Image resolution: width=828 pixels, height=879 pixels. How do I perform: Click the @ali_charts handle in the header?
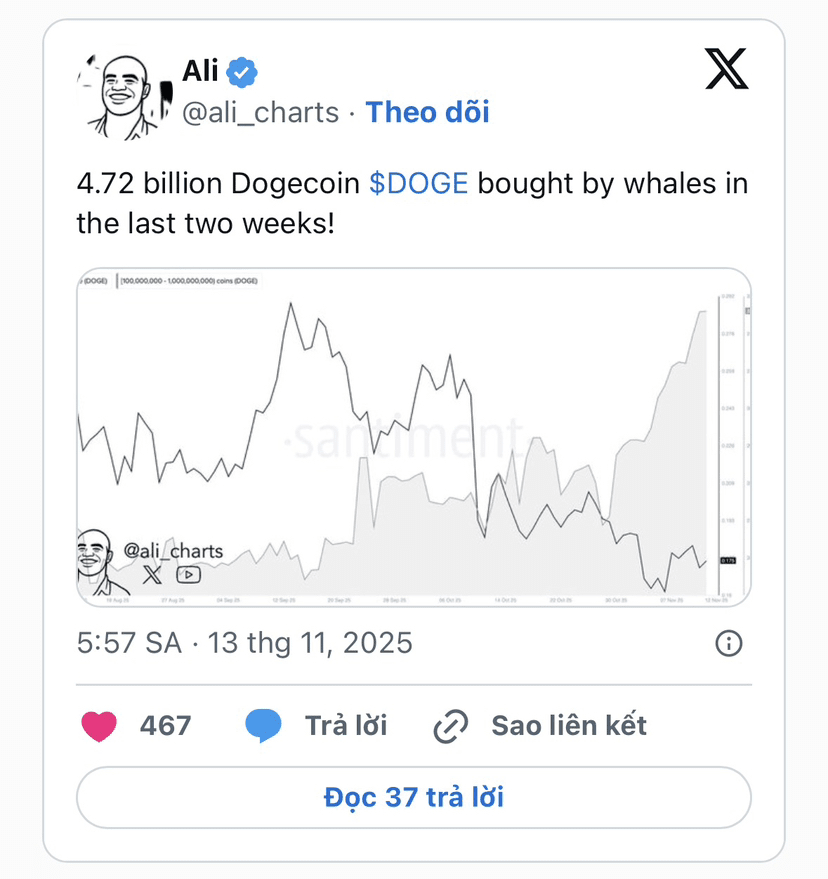[x=260, y=112]
